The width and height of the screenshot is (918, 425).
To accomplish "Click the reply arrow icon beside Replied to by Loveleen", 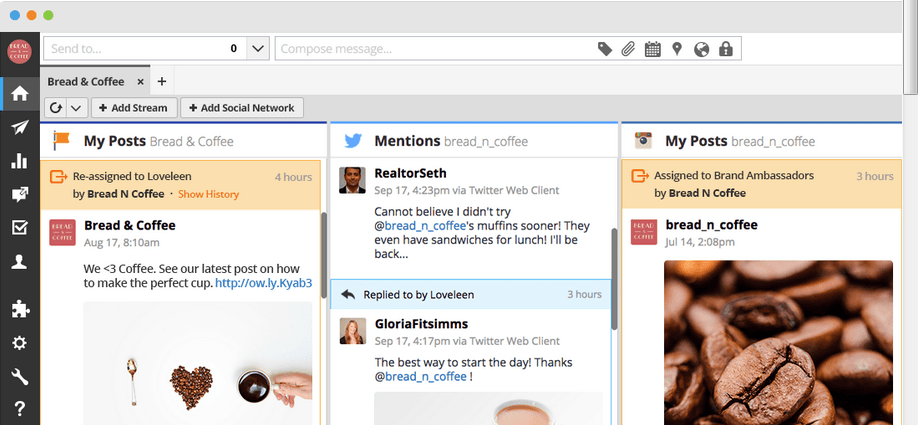I will pyautogui.click(x=348, y=294).
